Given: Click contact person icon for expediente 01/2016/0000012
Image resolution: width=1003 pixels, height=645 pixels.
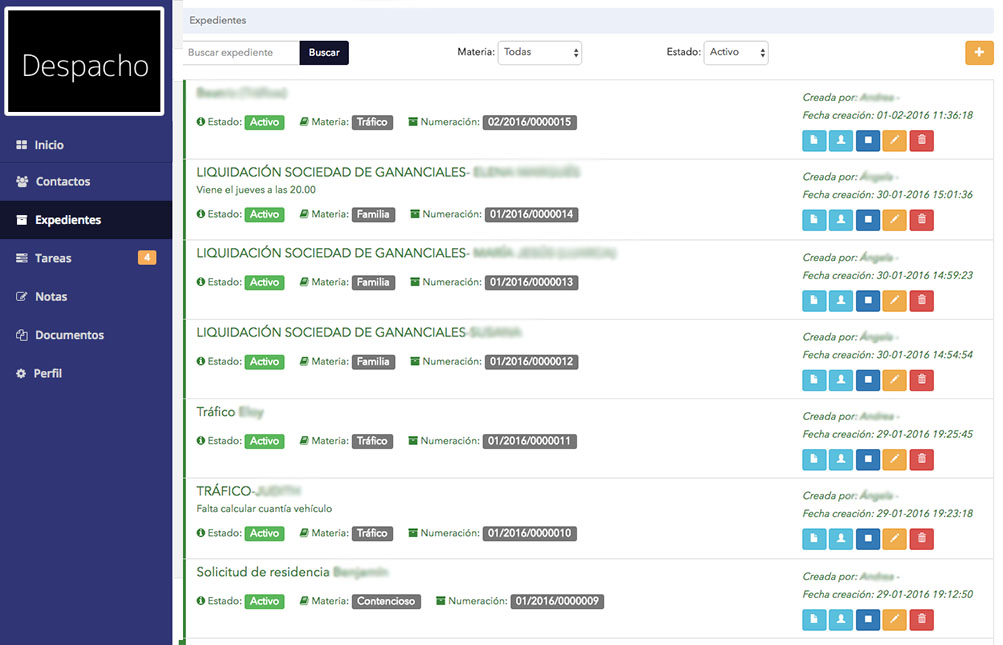Looking at the screenshot, I should point(841,380).
